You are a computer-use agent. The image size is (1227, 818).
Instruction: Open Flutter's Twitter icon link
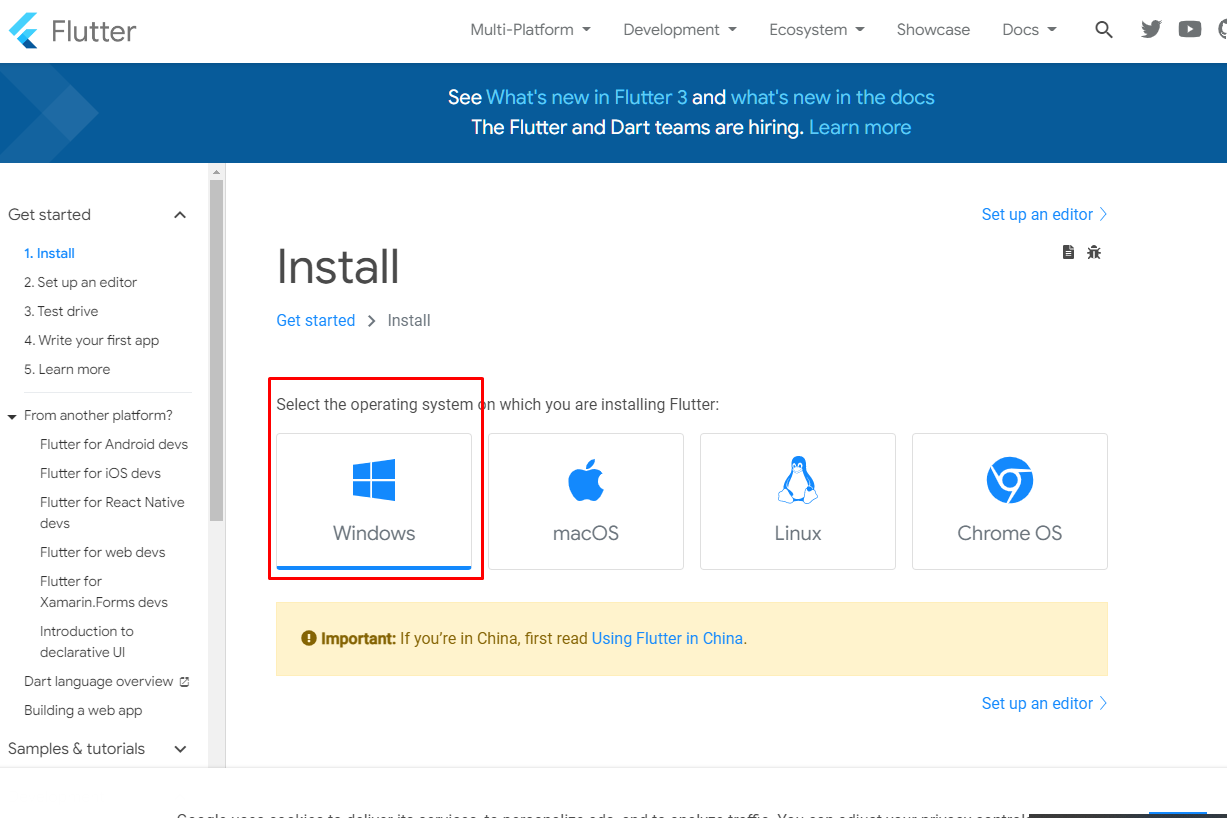point(1152,30)
